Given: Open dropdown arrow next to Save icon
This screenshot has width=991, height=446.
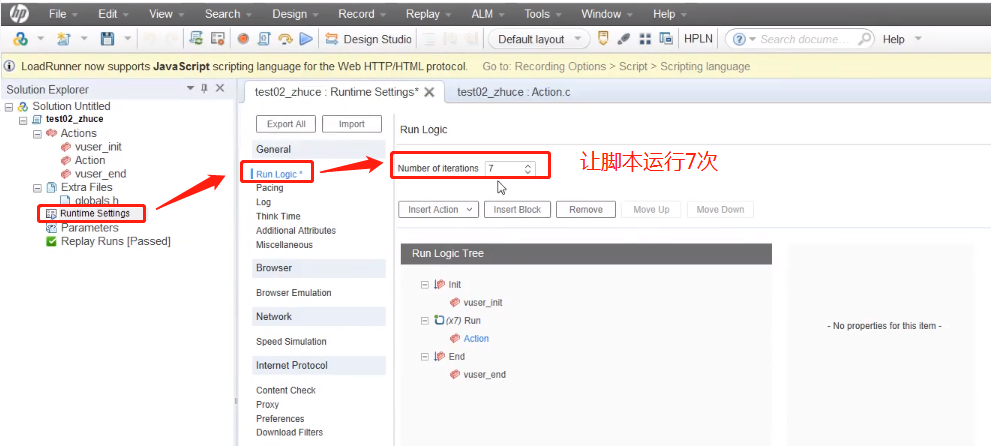Looking at the screenshot, I should [x=127, y=39].
